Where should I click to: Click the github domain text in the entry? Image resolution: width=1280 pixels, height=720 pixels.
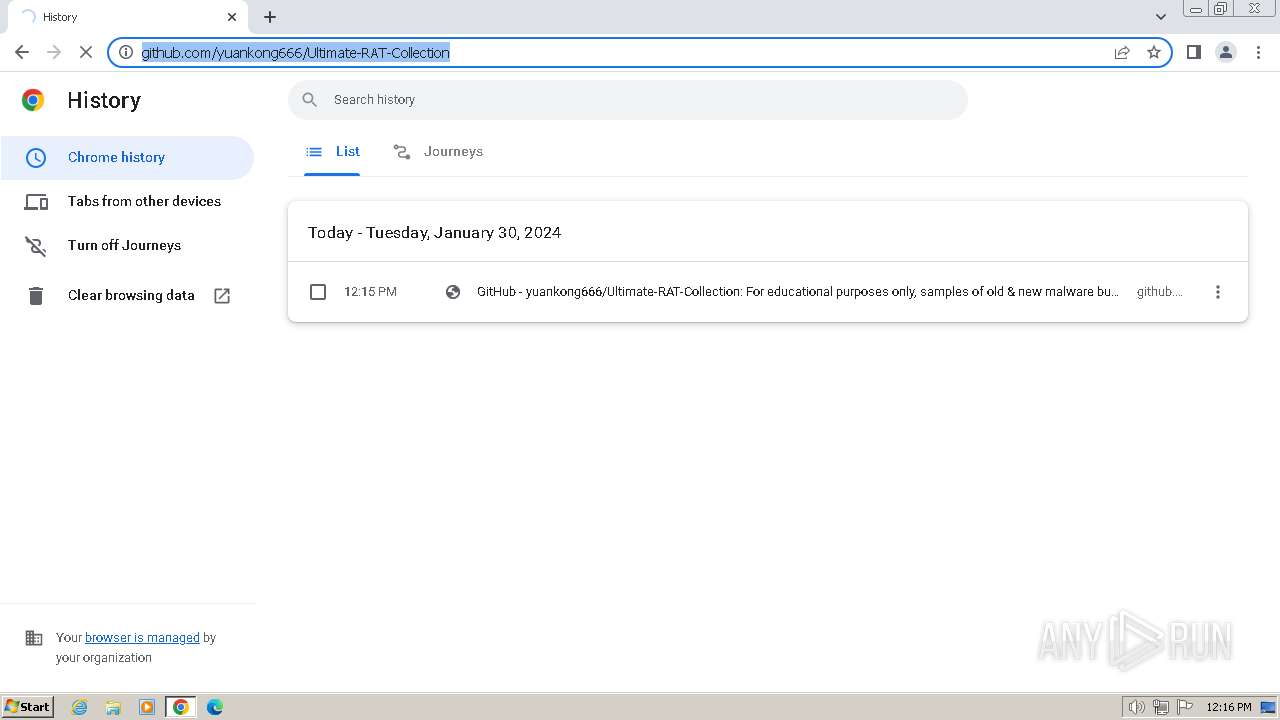coord(1160,292)
